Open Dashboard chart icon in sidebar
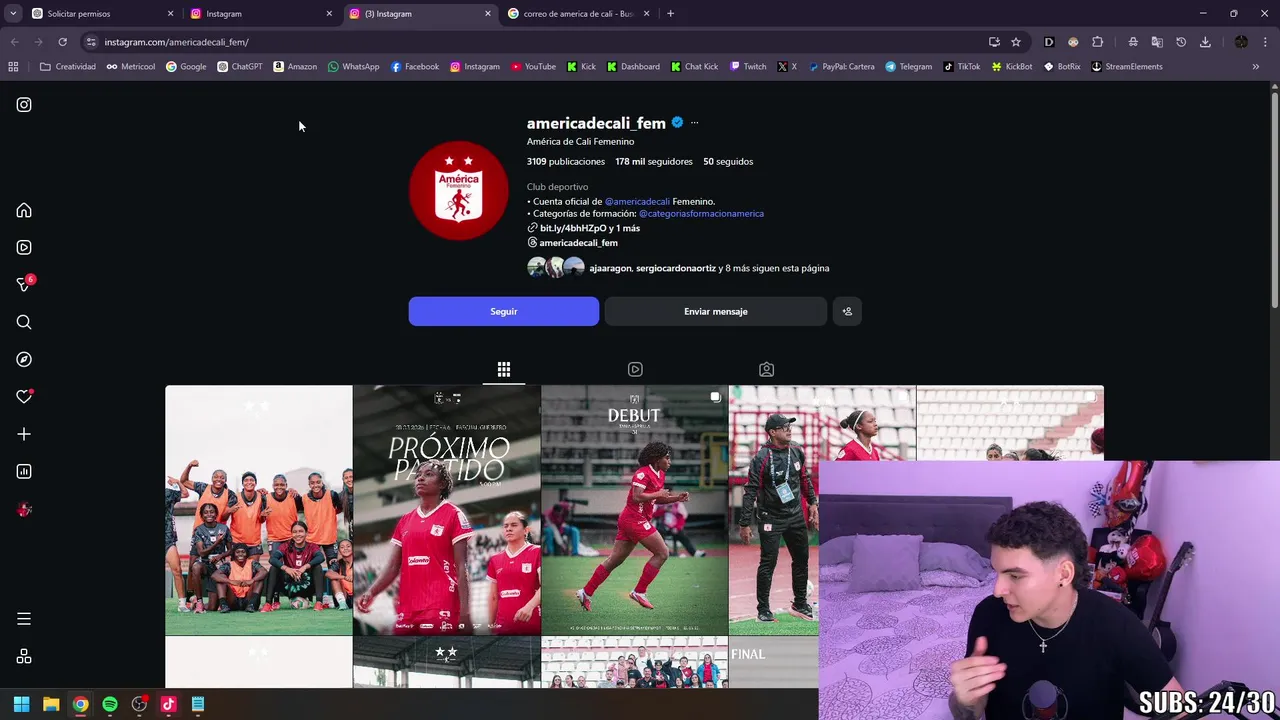Viewport: 1280px width, 720px height. (24, 471)
